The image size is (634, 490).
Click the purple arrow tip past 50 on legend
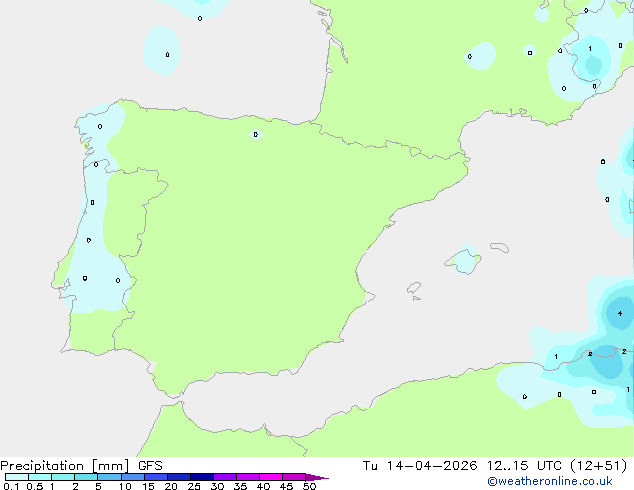[x=317, y=477]
